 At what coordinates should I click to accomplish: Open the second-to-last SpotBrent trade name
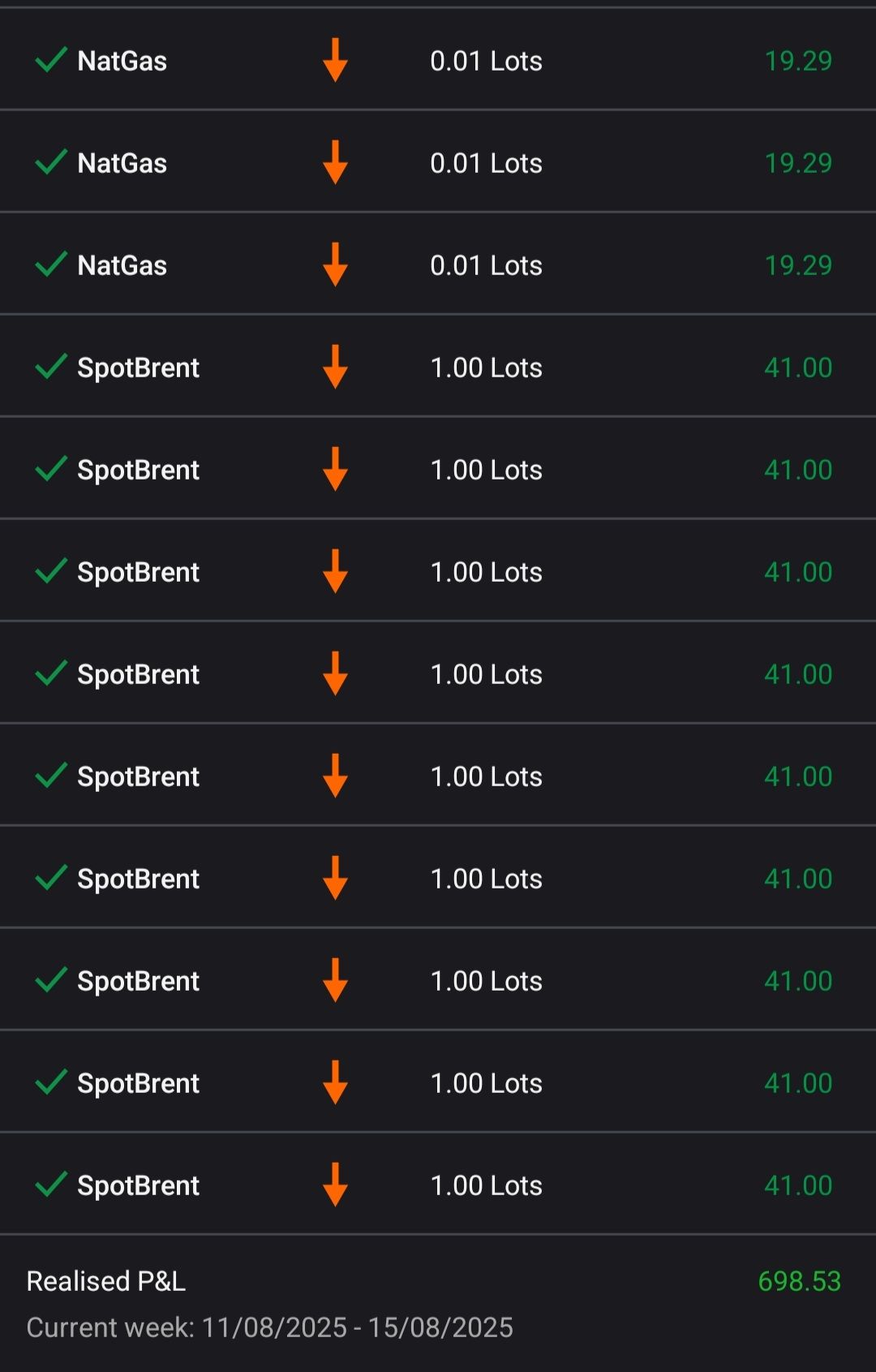138,1083
